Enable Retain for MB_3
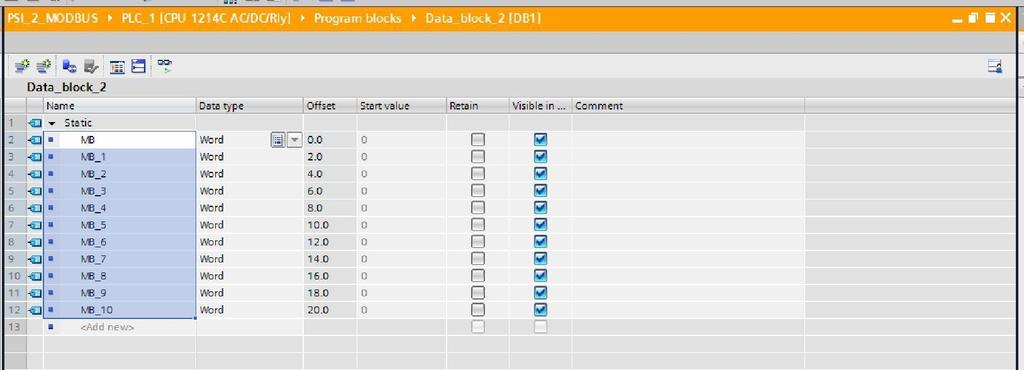The image size is (1024, 370). [478, 191]
